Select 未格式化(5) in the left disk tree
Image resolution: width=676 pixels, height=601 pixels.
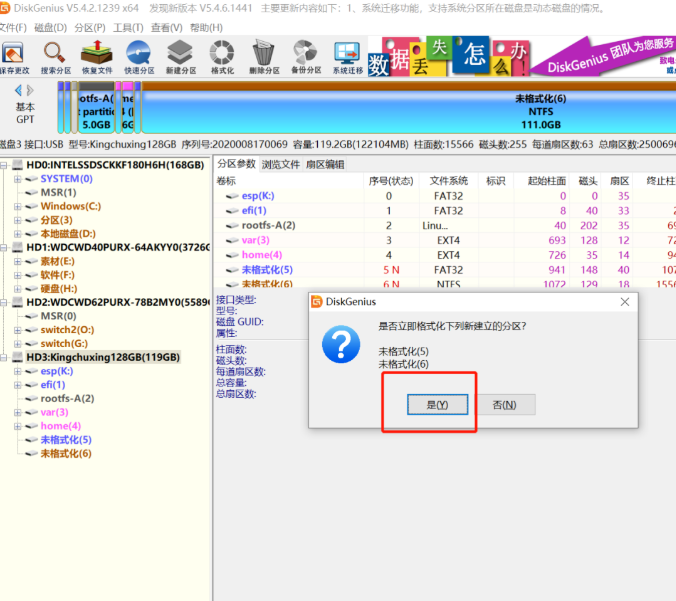coord(66,440)
